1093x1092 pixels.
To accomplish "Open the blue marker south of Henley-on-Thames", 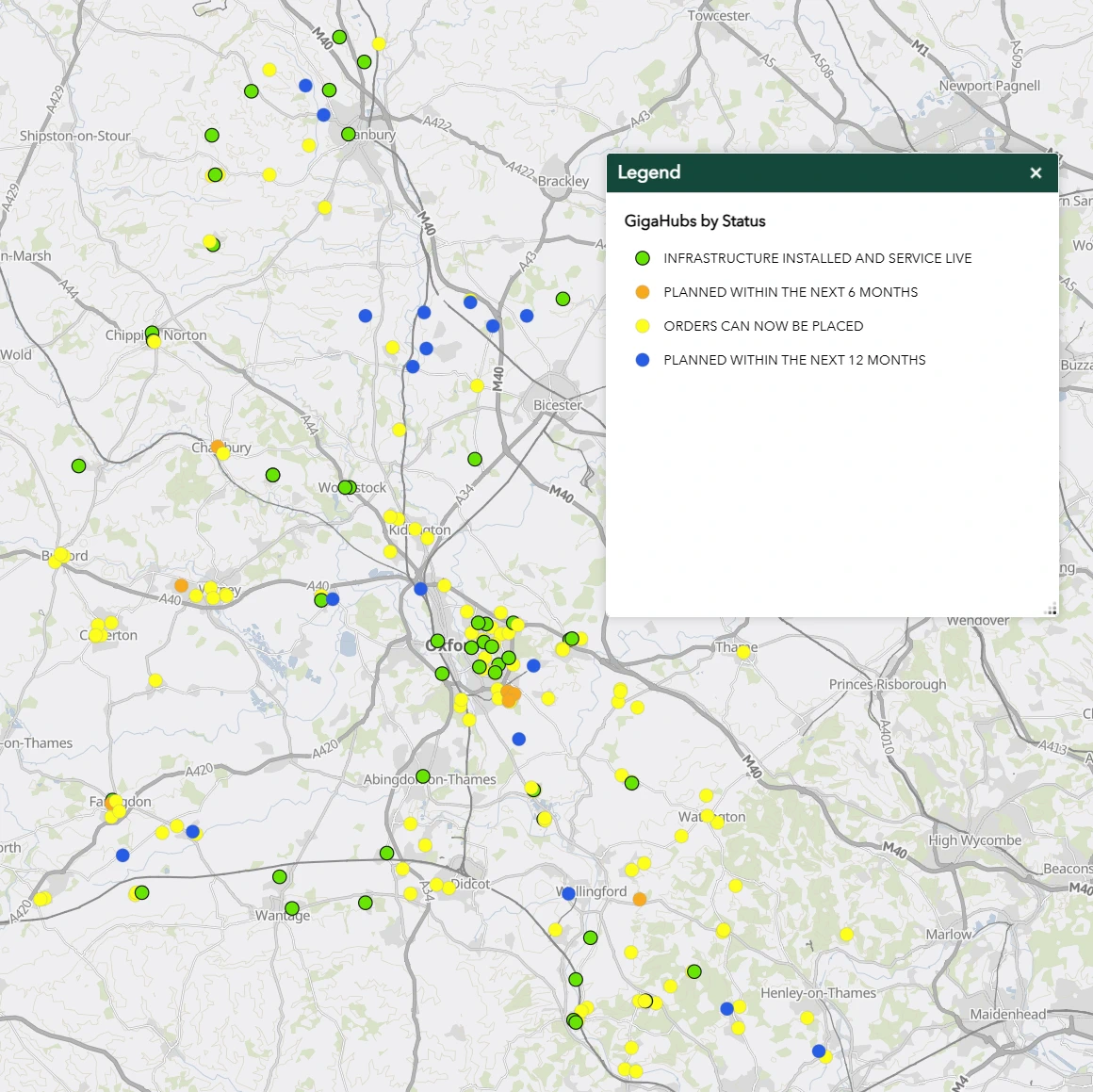I will 819,1051.
